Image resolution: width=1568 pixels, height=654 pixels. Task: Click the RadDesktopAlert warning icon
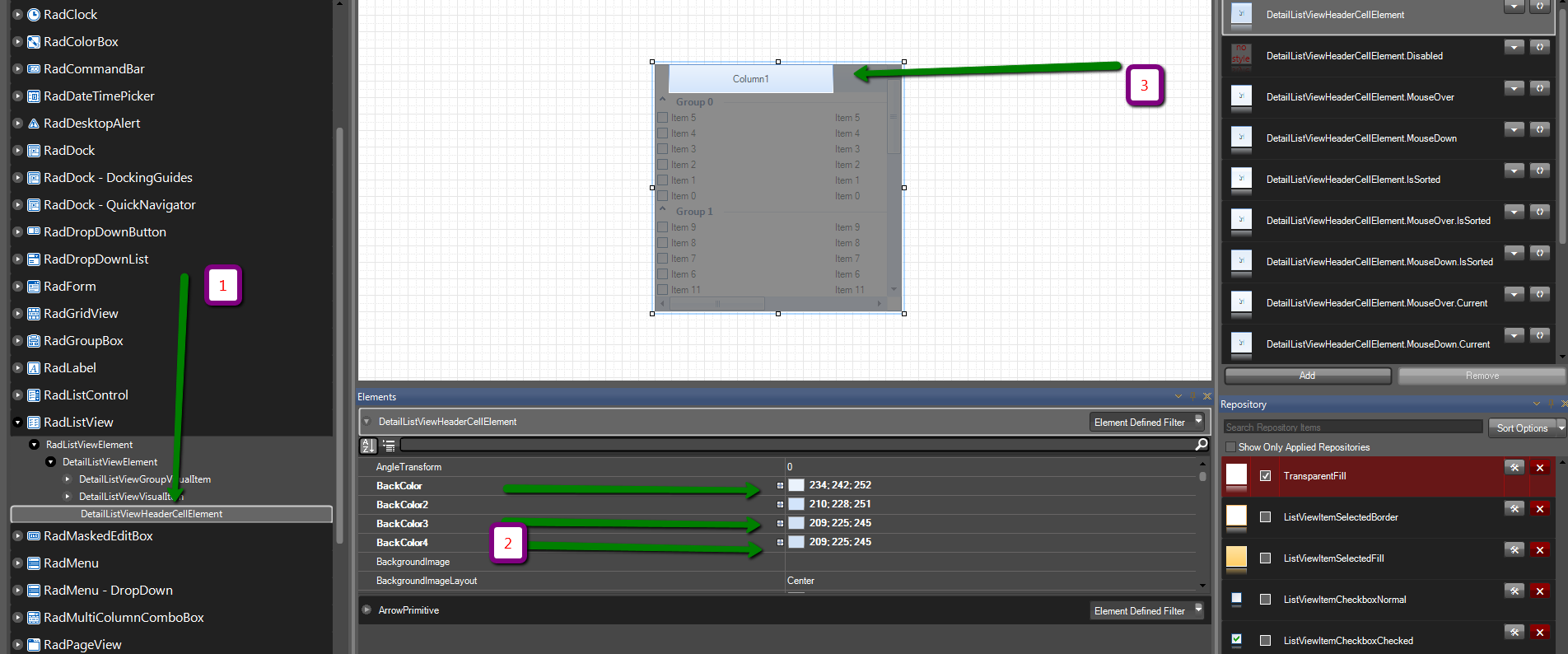tap(34, 124)
